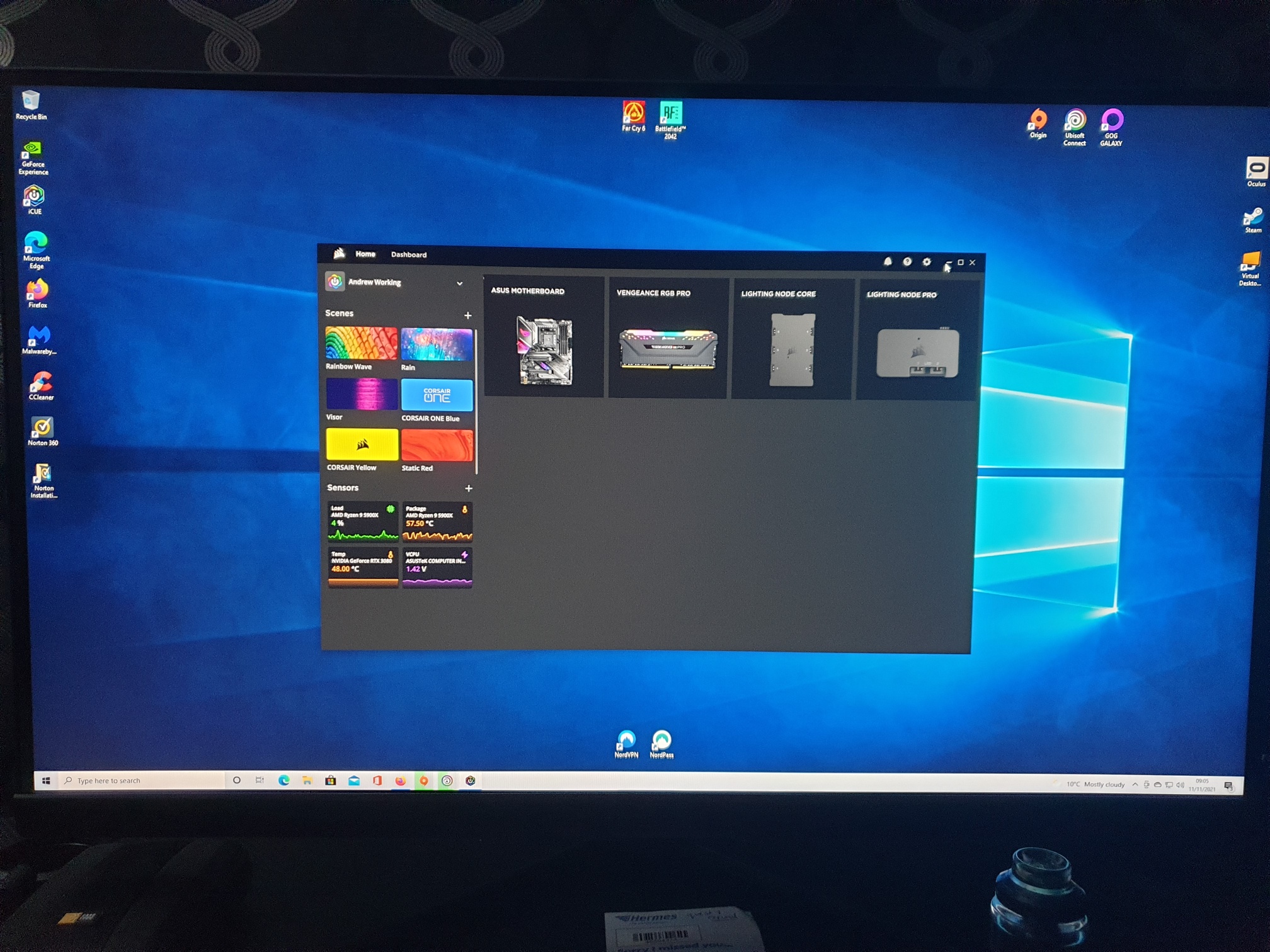The width and height of the screenshot is (1270, 952).
Task: Switch to Ubisoft Connect on the taskbar
Action: [x=447, y=781]
